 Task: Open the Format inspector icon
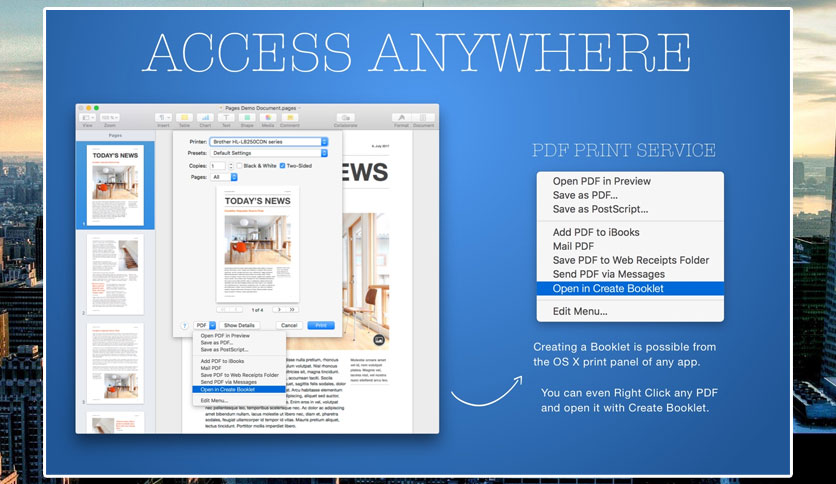[x=402, y=117]
